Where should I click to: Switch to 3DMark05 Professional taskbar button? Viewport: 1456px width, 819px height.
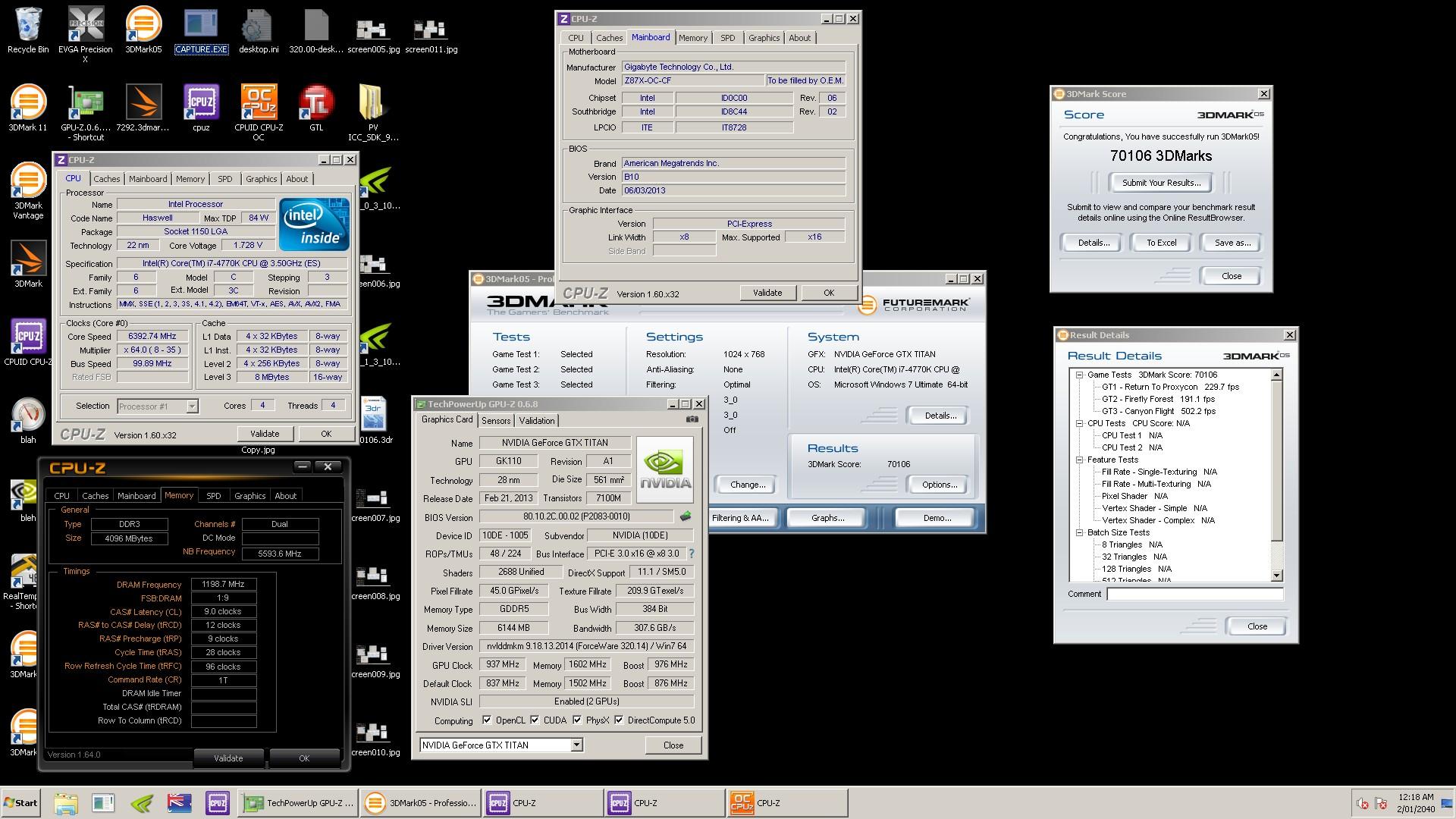coord(420,803)
